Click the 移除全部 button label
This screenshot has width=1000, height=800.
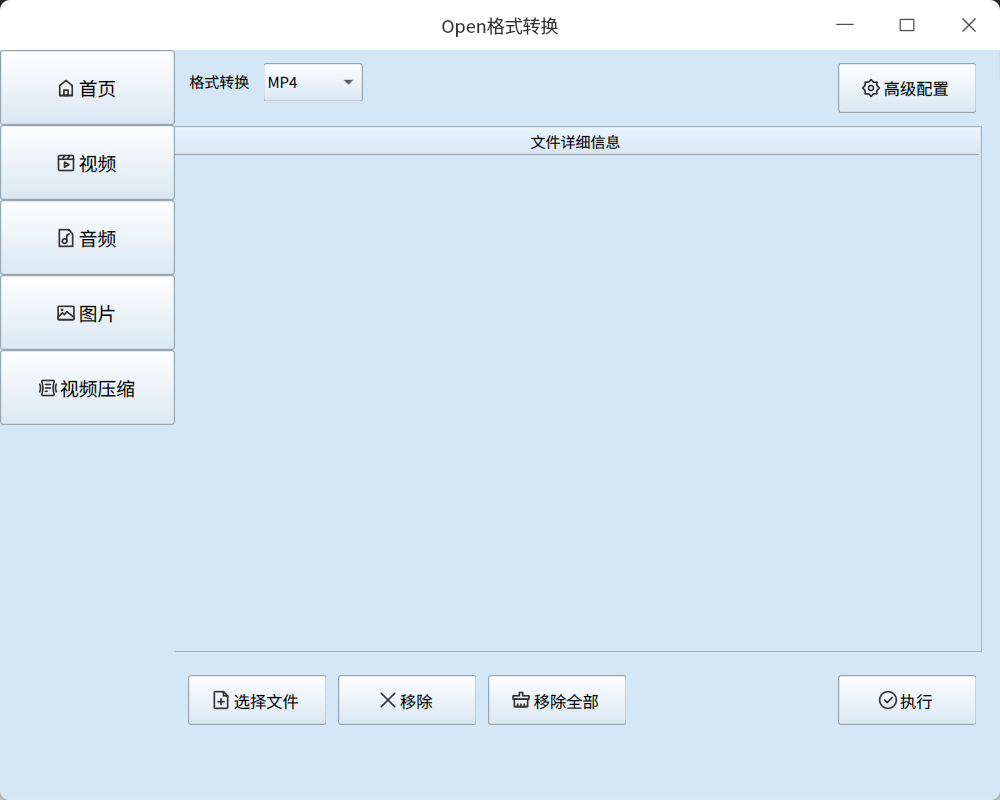coord(566,701)
